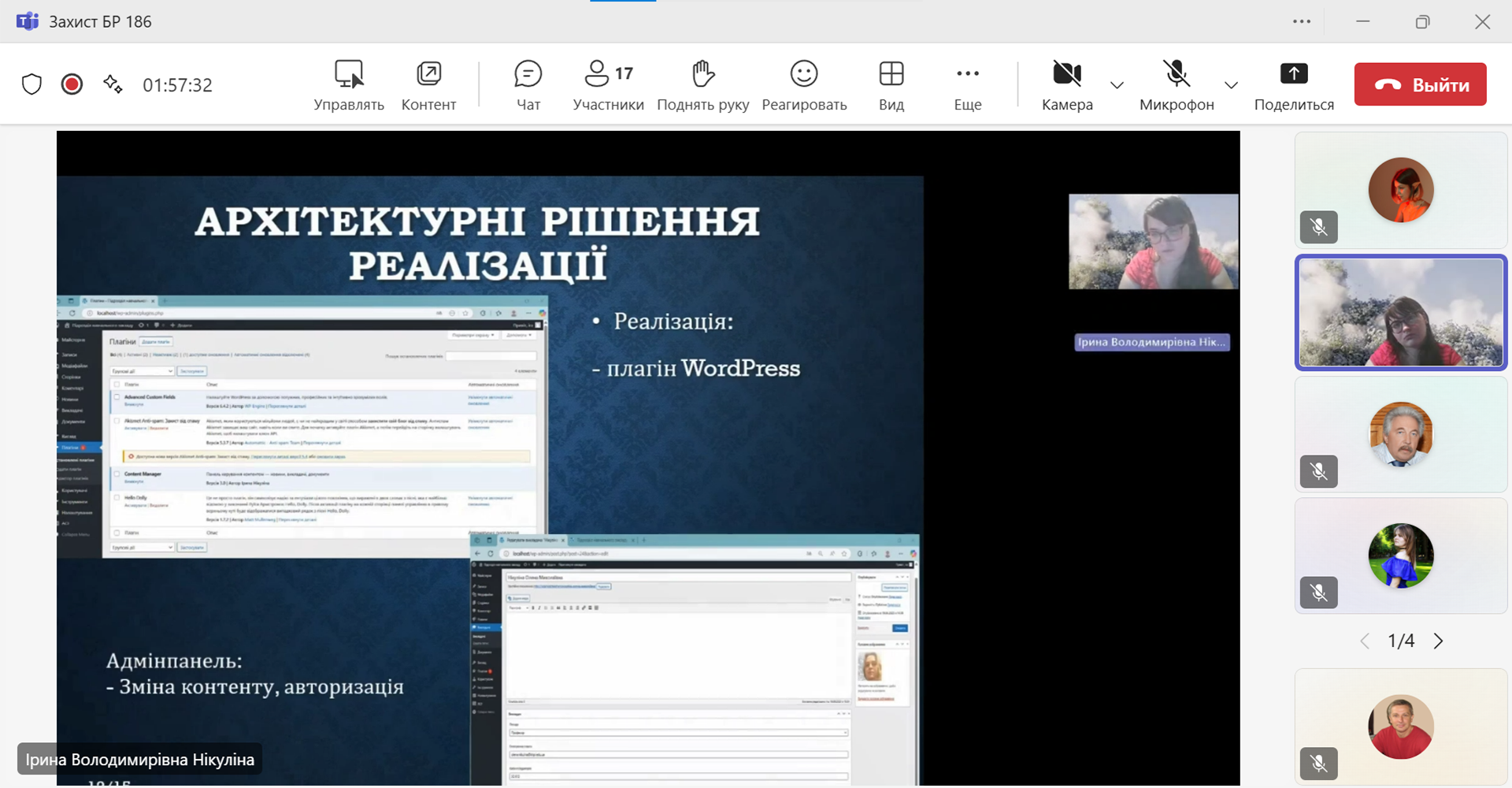Select the highlighted active speaker video tile

coord(1400,313)
